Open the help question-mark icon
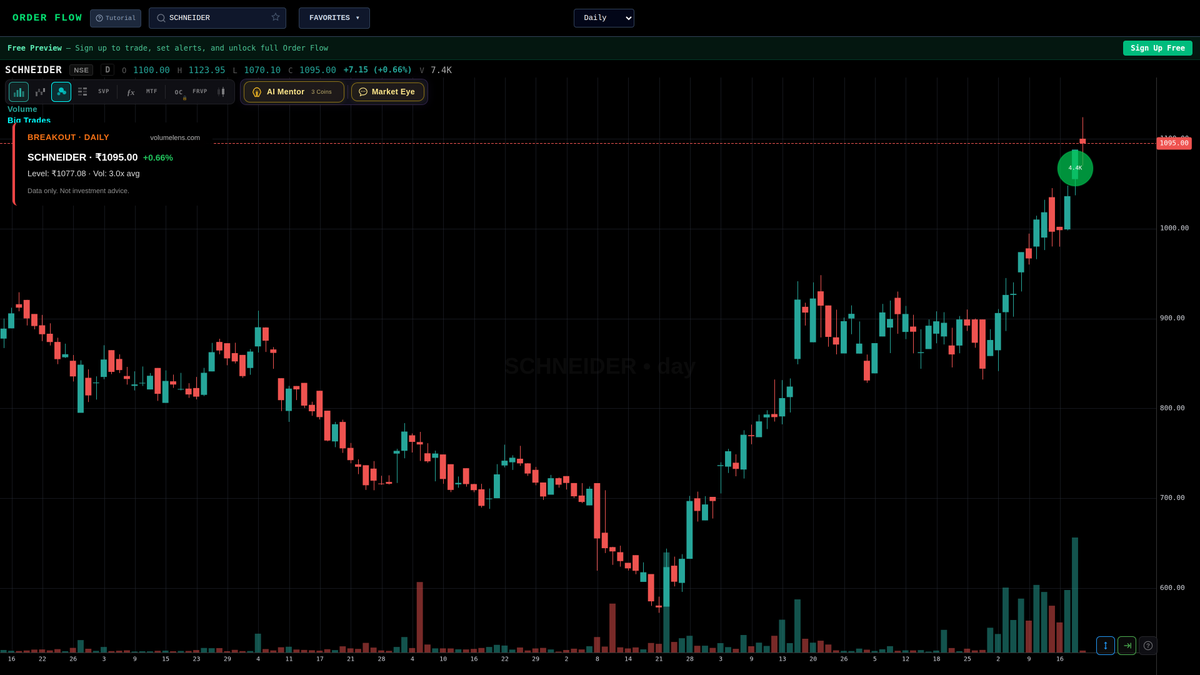The image size is (1200, 675). [1148, 645]
